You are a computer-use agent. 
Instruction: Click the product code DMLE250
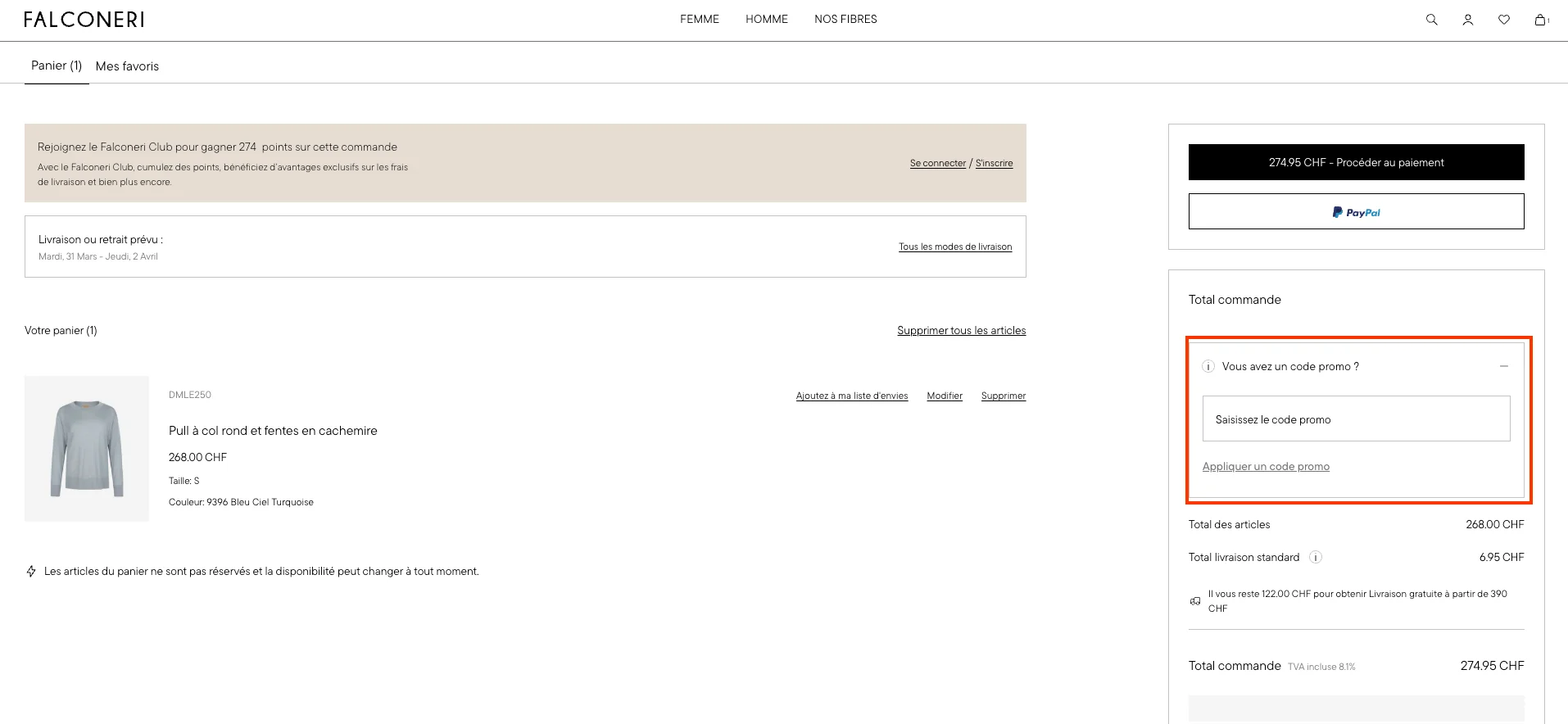190,395
